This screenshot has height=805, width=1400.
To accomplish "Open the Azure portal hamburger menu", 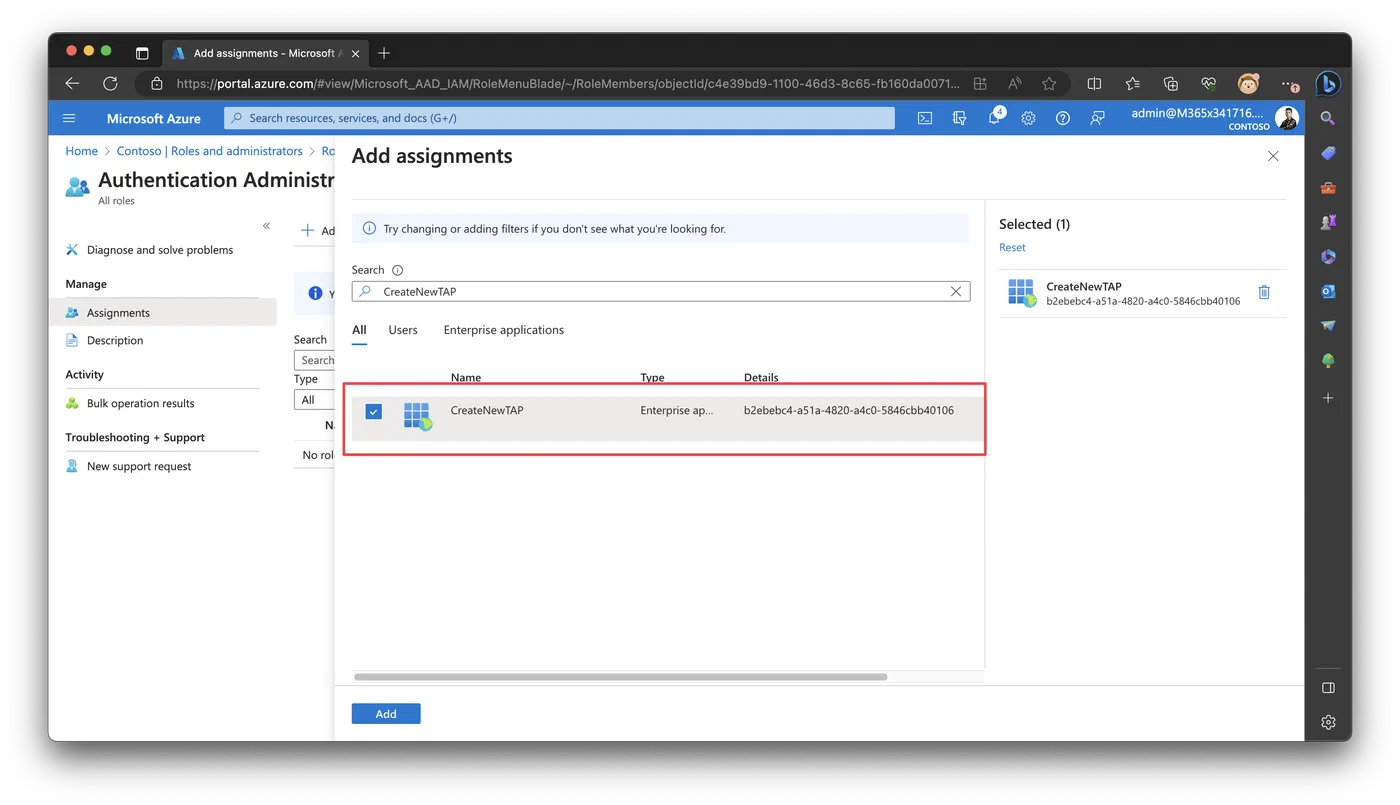I will click(69, 118).
